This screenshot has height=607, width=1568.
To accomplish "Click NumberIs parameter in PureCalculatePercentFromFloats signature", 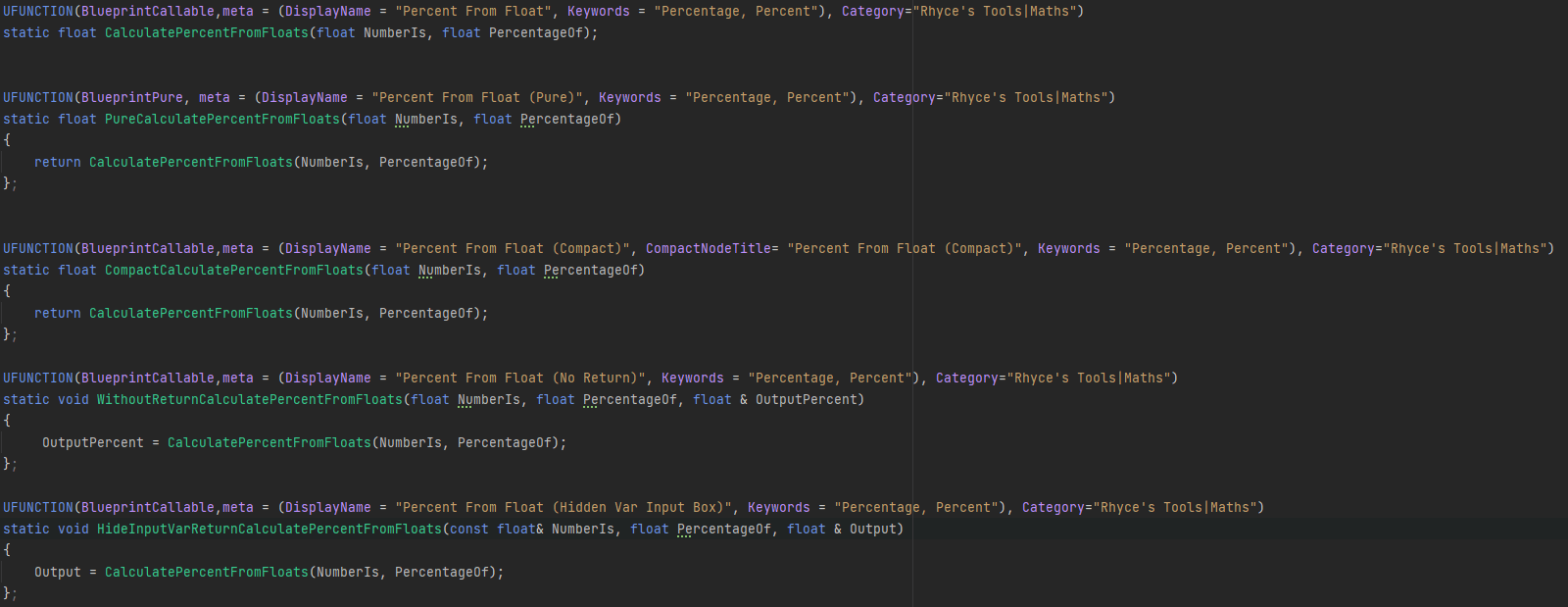I will (x=426, y=119).
